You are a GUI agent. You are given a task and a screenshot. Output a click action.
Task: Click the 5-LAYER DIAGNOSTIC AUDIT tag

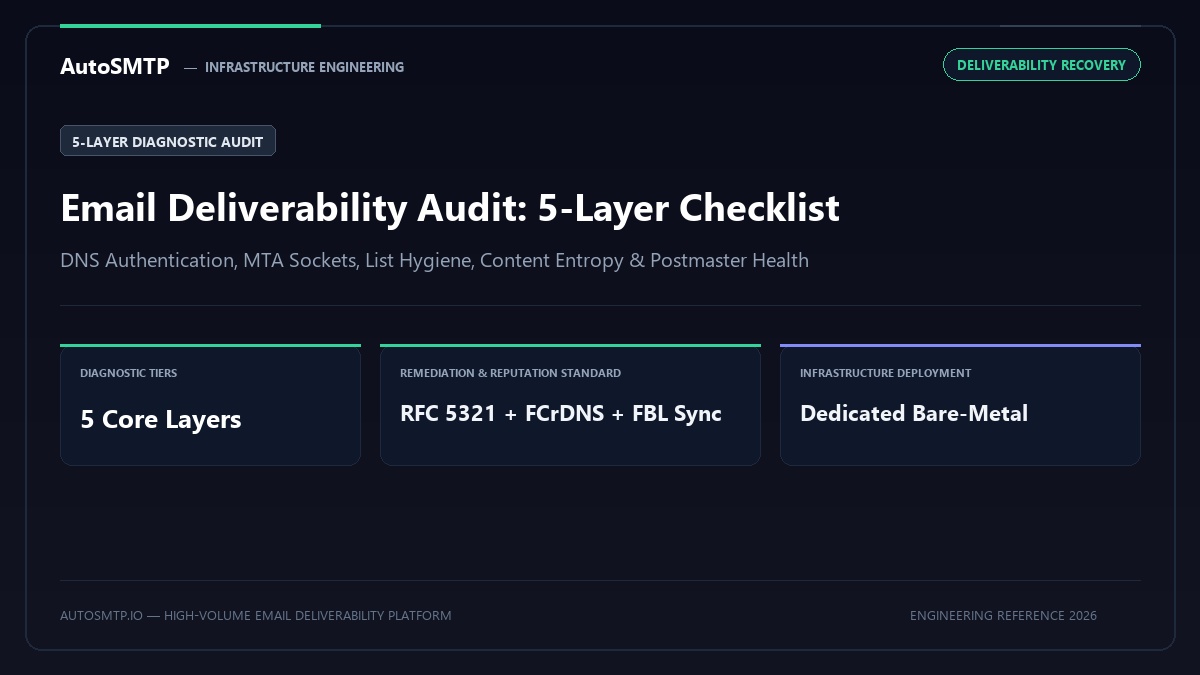click(168, 141)
